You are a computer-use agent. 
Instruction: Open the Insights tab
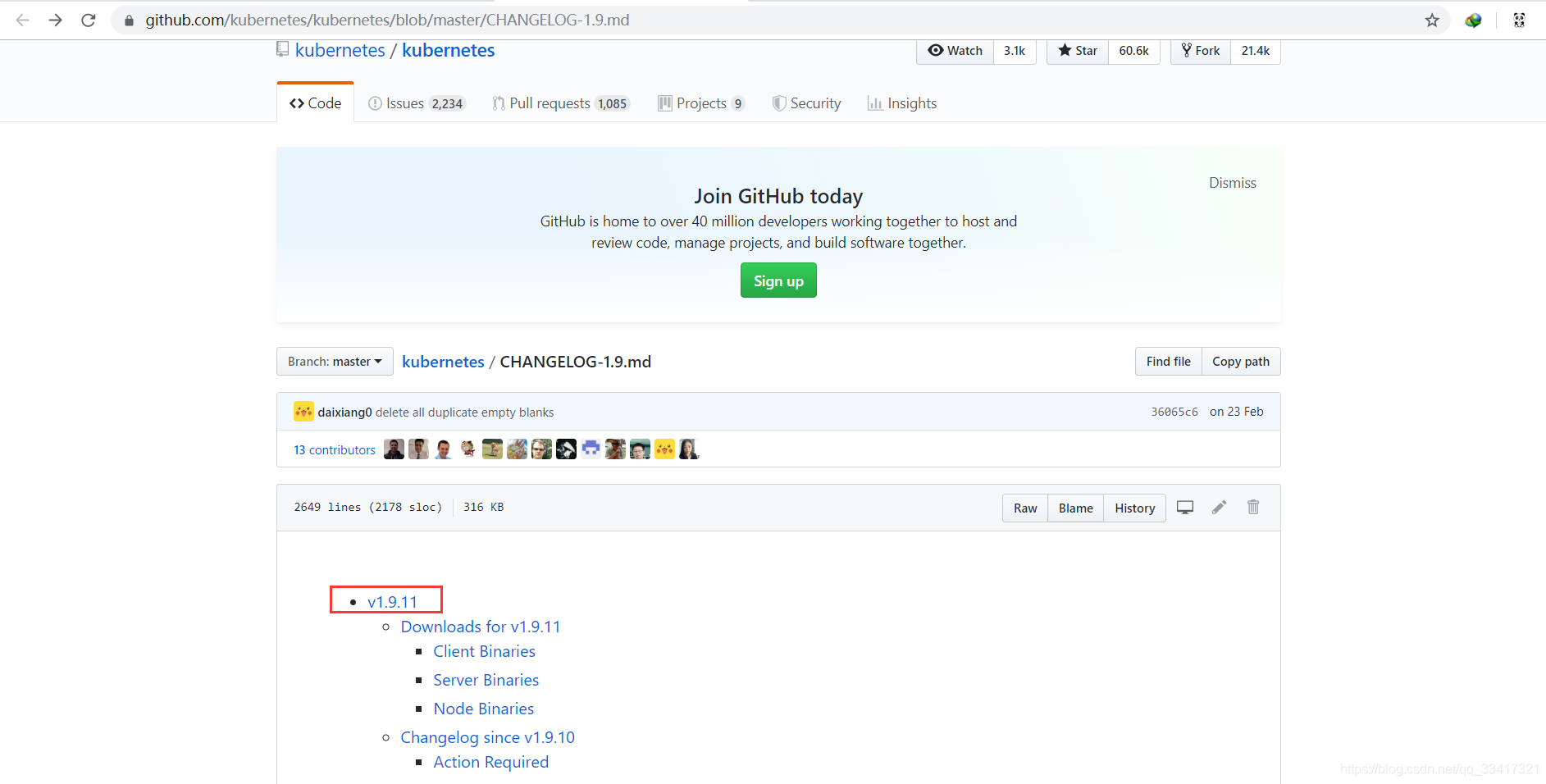(x=902, y=103)
